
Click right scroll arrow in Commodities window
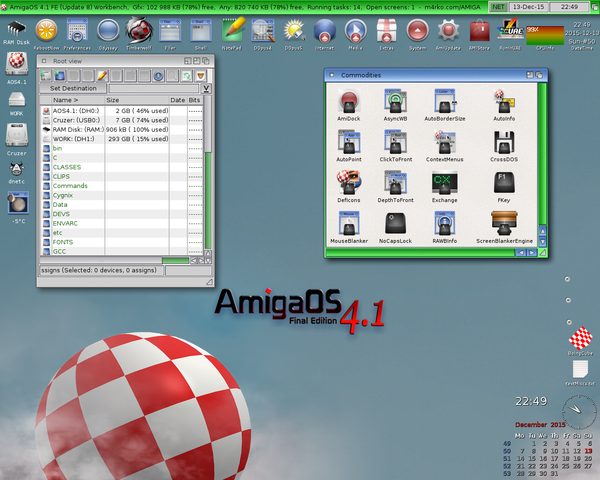click(x=532, y=253)
